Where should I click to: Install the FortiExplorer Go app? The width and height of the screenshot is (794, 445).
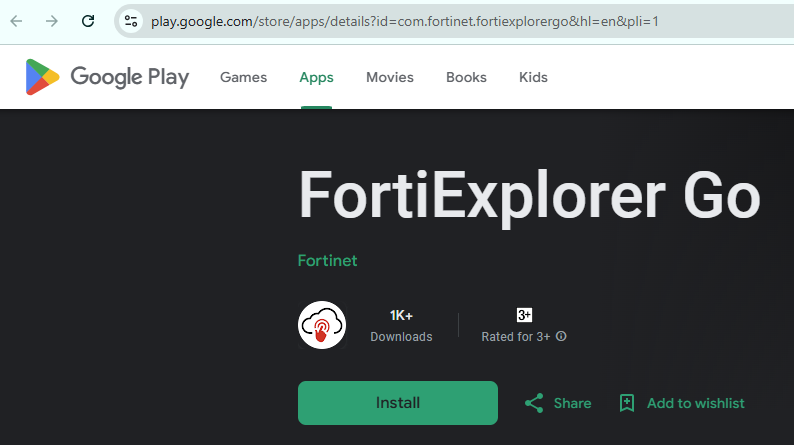398,403
